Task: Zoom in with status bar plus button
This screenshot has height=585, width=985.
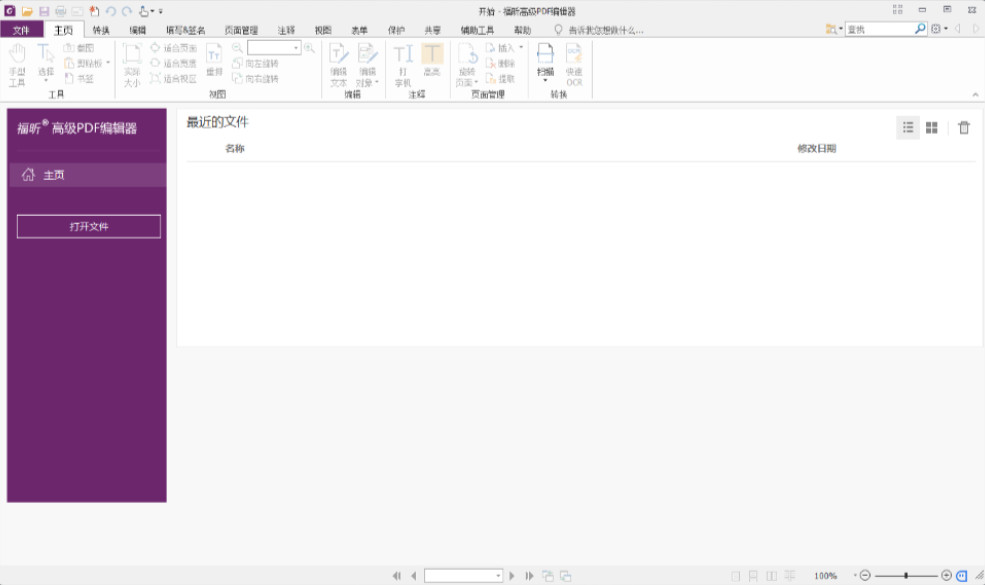Action: [x=946, y=576]
